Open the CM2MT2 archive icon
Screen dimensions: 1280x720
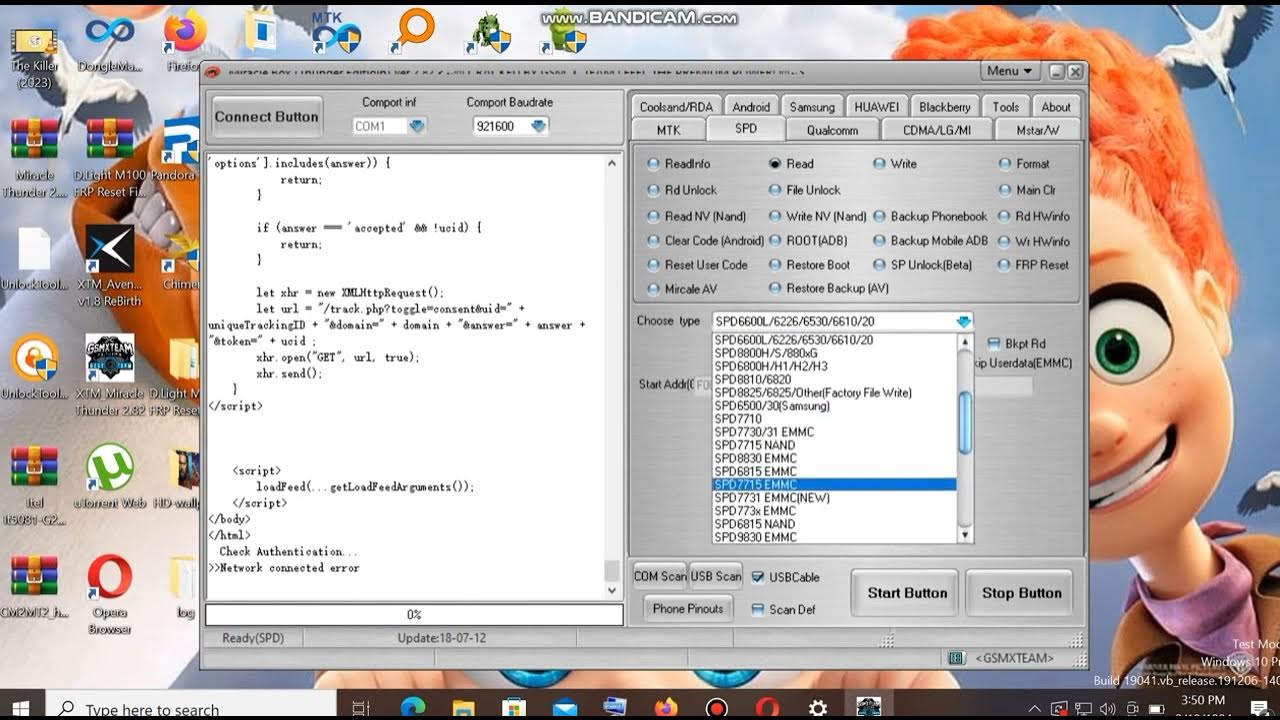pyautogui.click(x=35, y=577)
